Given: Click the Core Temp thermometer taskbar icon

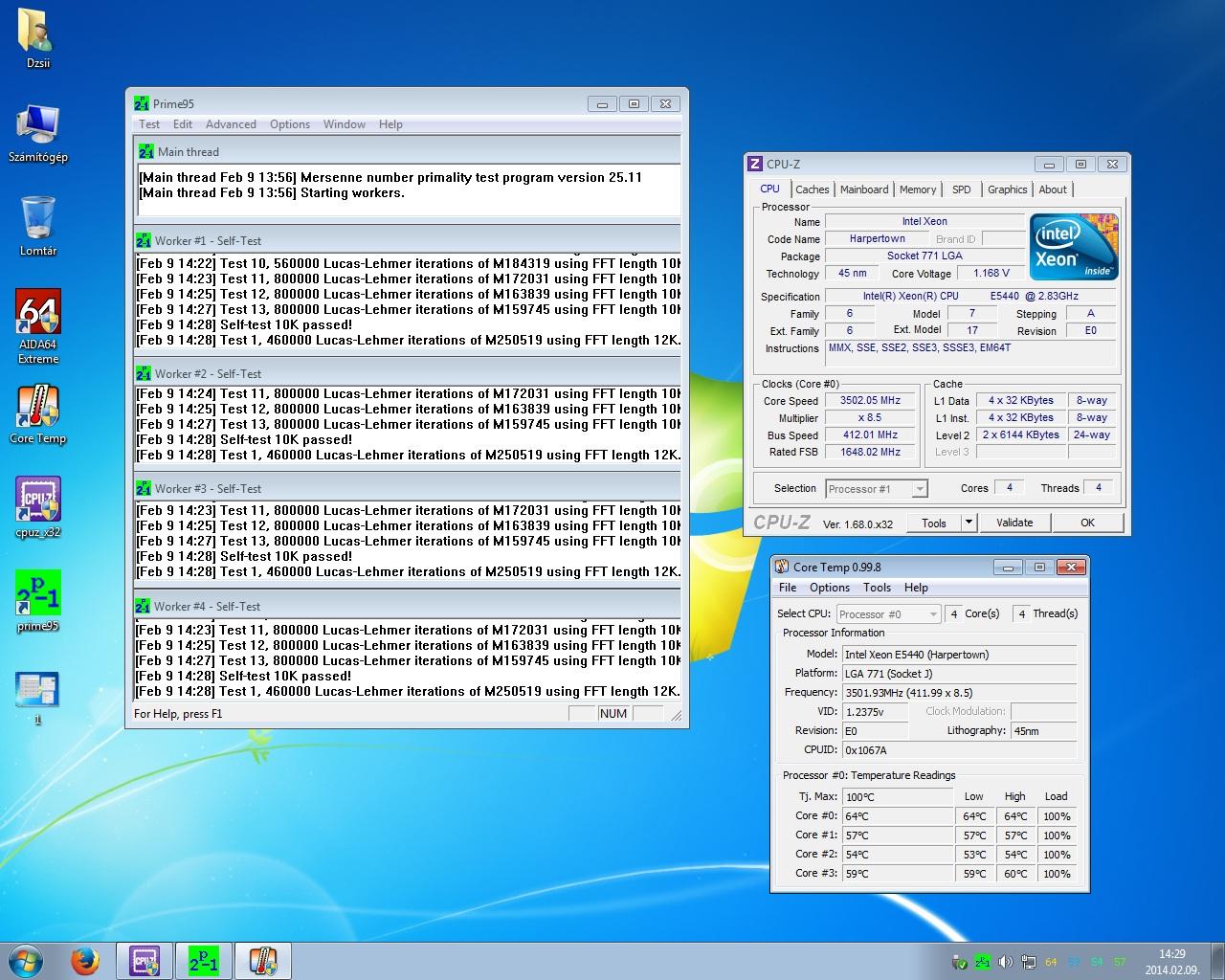Looking at the screenshot, I should (x=262, y=961).
